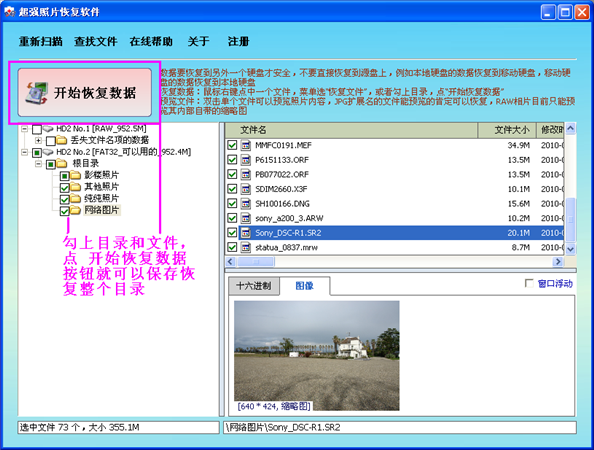Sort by the 文件名 column header
Viewport: 594px width, 450px height.
352,130
